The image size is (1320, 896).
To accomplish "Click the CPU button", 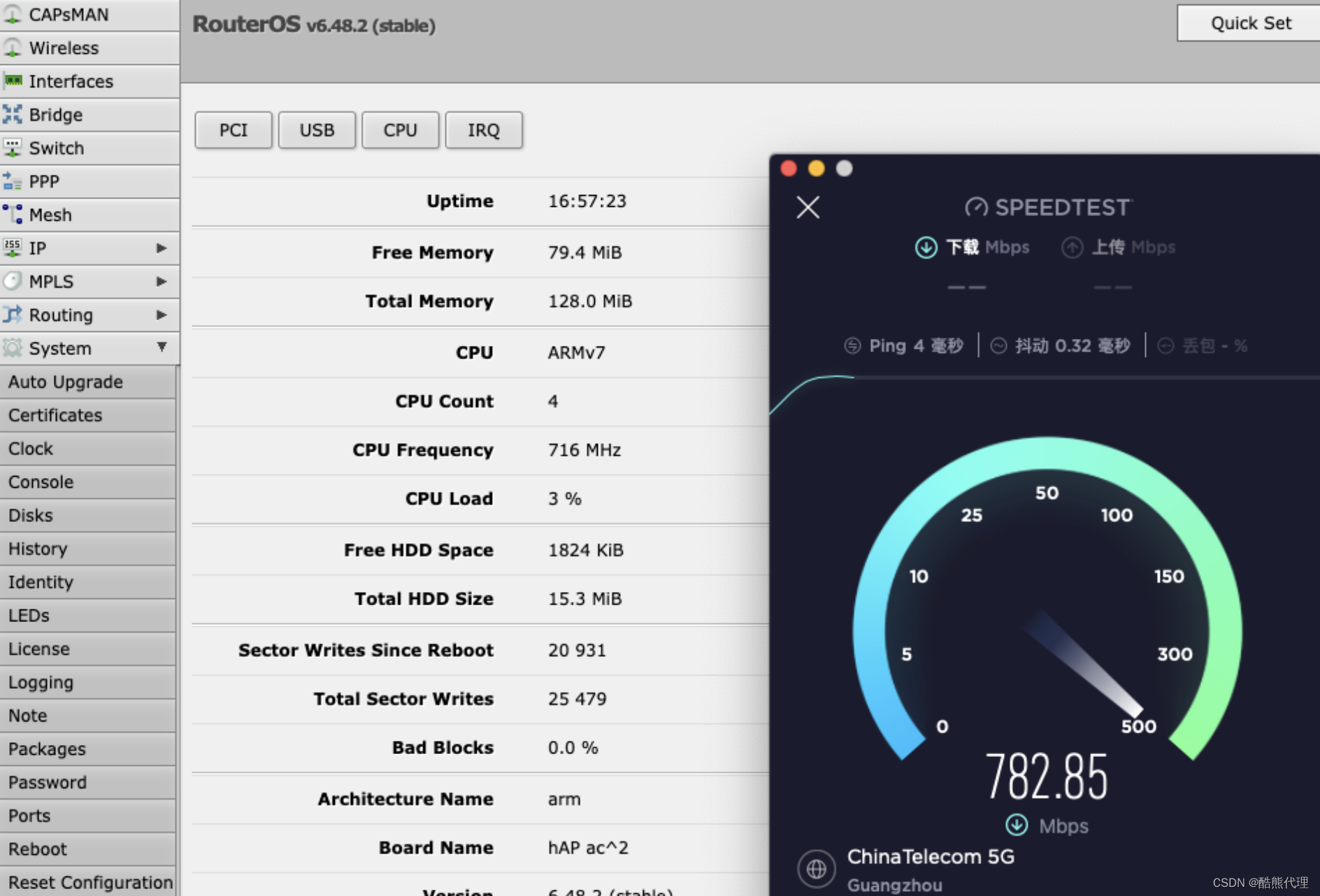I will click(400, 130).
